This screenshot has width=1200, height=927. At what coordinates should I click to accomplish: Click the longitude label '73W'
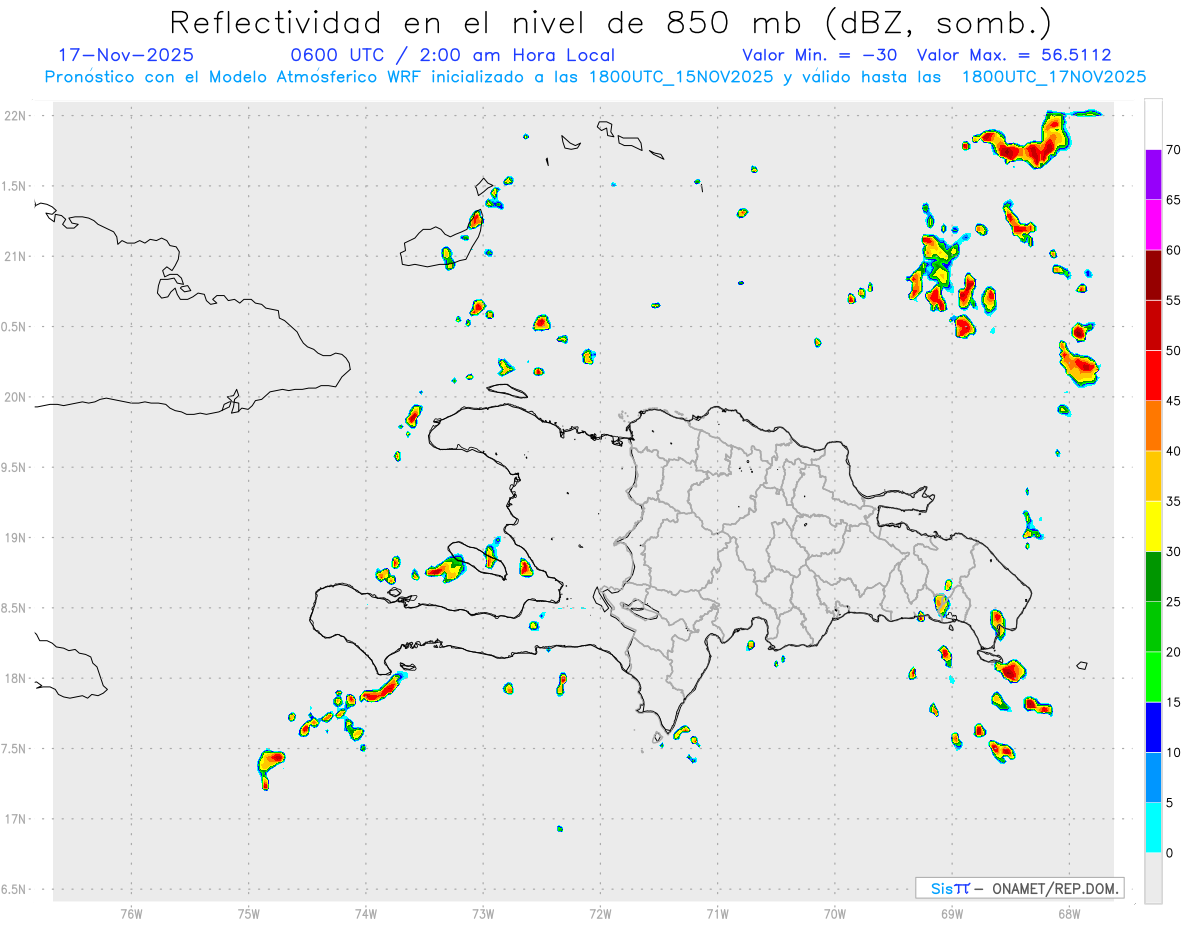click(x=483, y=913)
